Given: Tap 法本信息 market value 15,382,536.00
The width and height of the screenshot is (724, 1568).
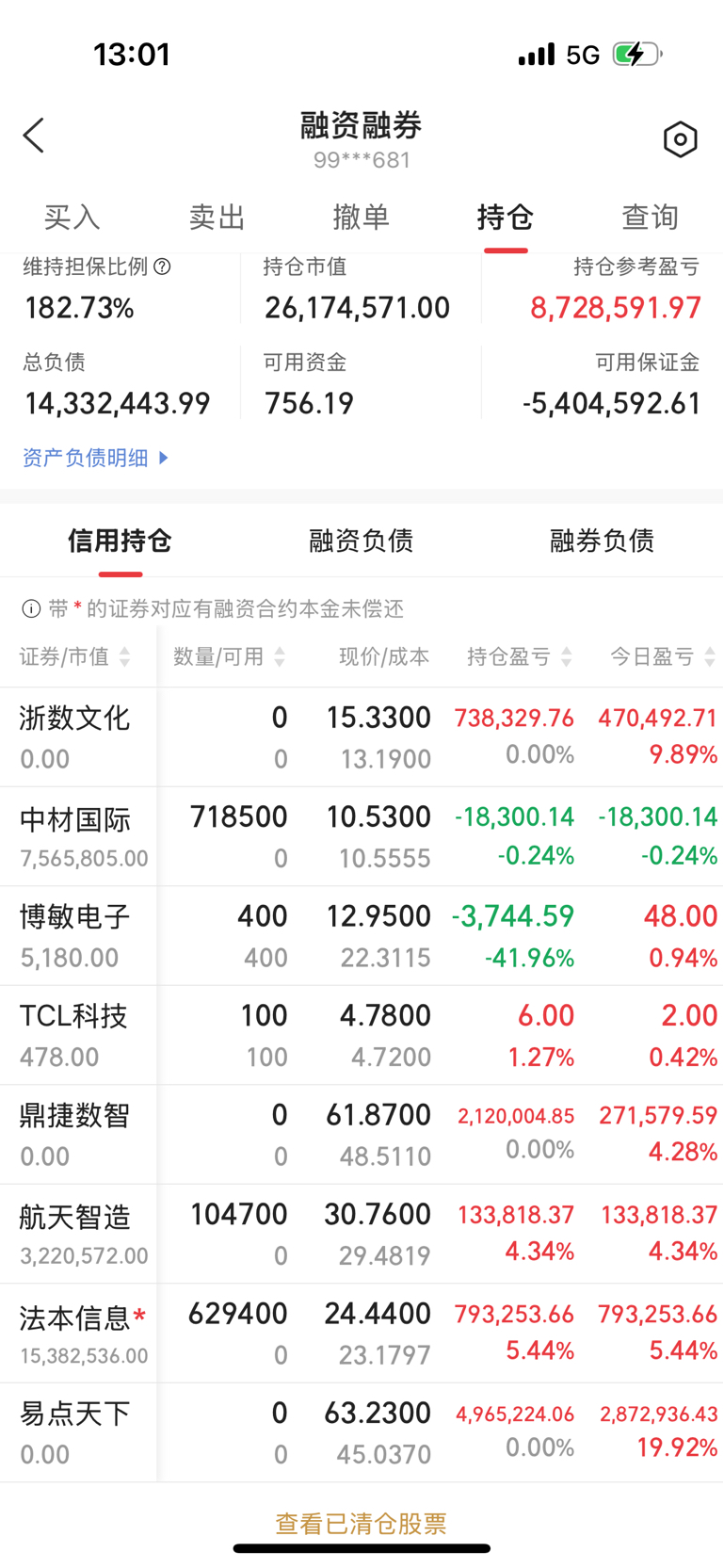Looking at the screenshot, I should tap(85, 1356).
